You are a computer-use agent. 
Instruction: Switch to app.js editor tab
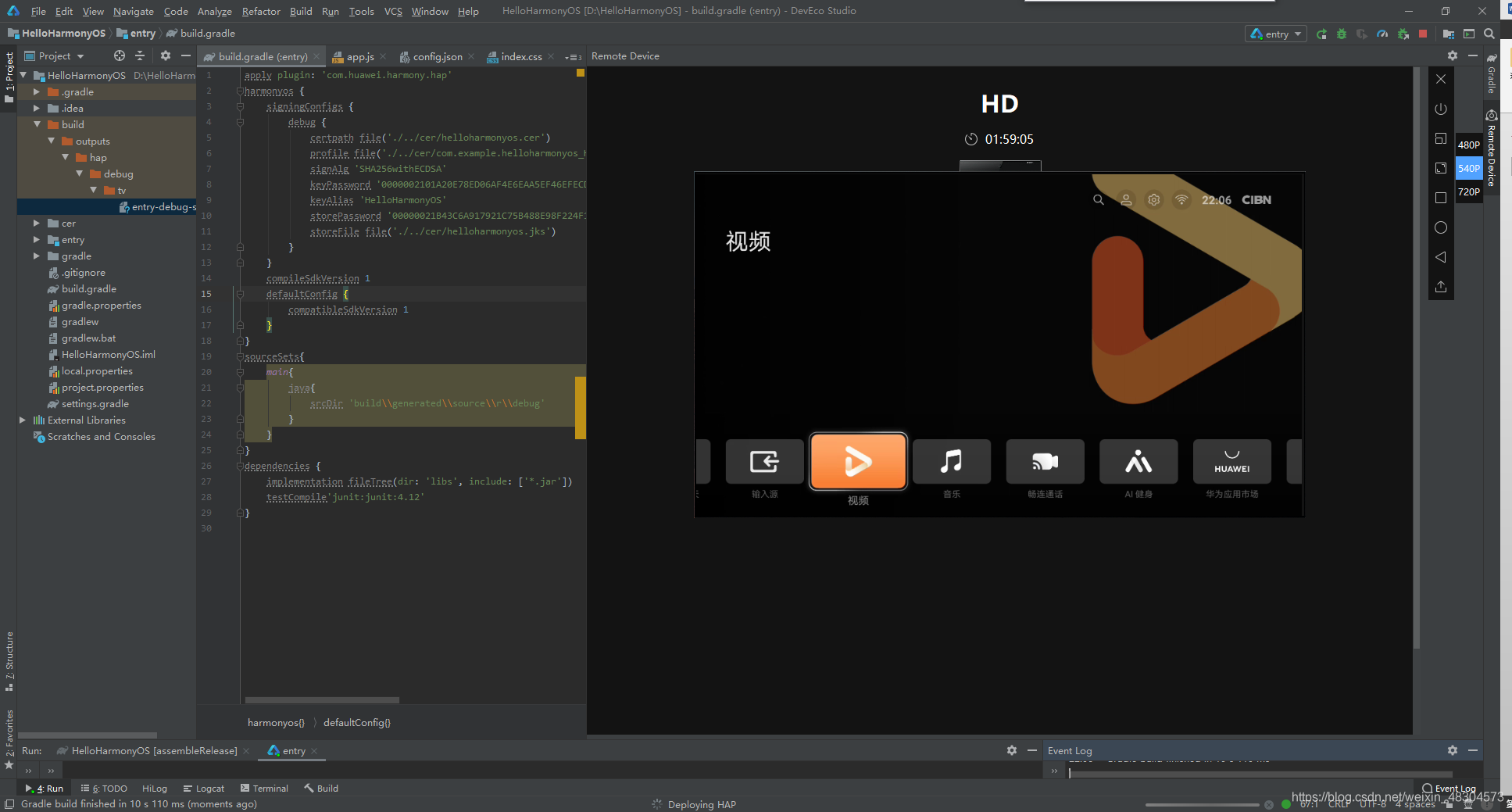359,57
